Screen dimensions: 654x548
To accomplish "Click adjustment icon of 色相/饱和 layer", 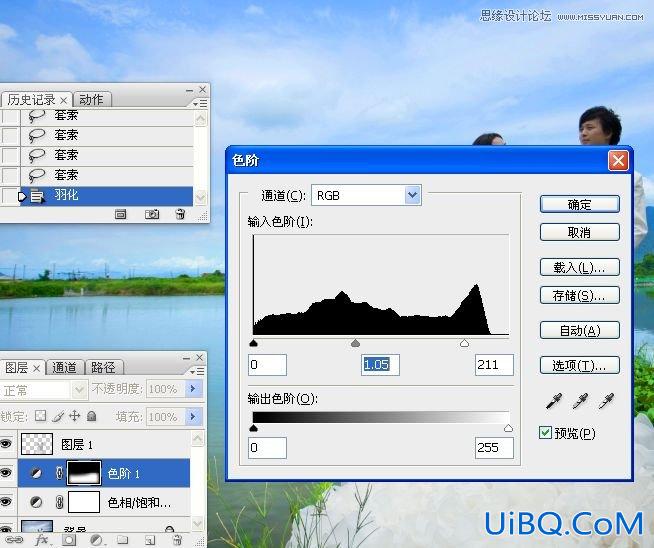I will click(36, 502).
